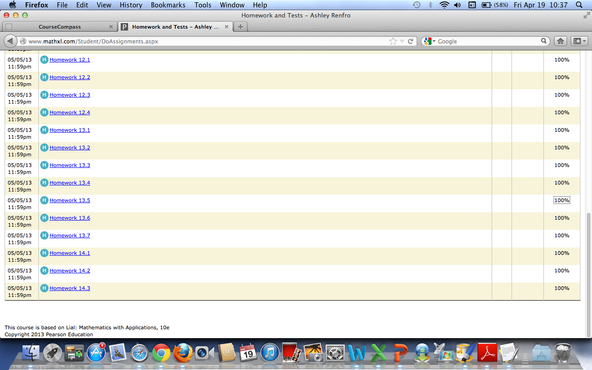The image size is (592, 370).
Task: Click the search magnifier in the Google box
Action: tap(544, 41)
